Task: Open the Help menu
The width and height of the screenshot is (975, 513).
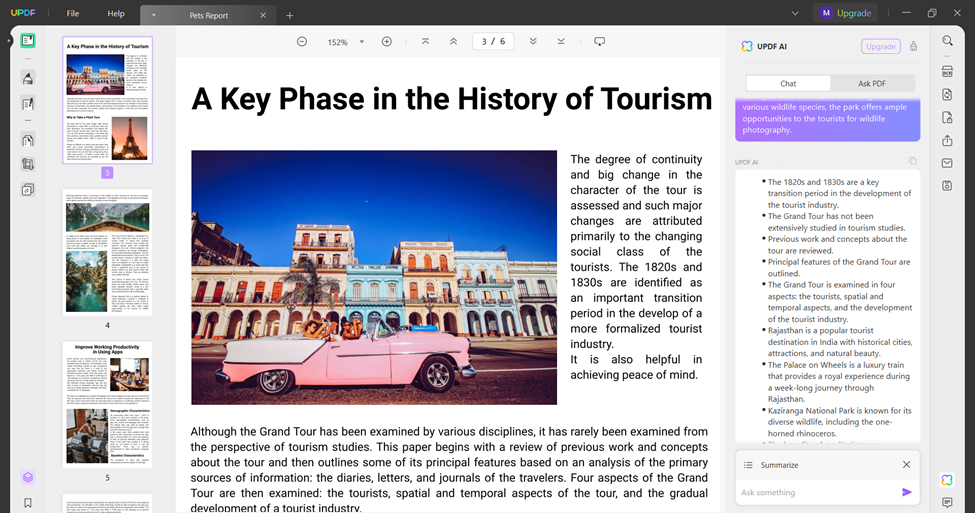Action: click(116, 14)
